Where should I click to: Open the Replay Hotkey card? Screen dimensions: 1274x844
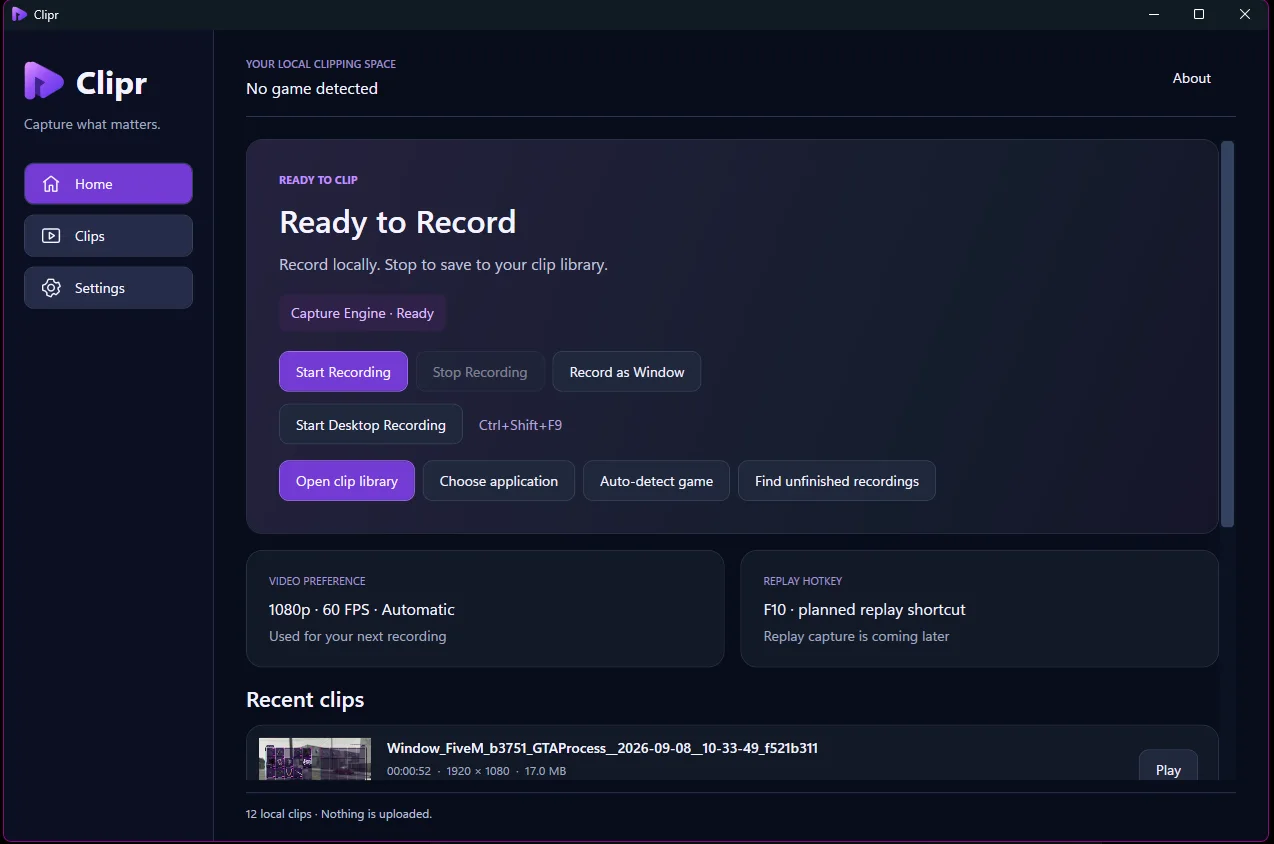tap(979, 608)
